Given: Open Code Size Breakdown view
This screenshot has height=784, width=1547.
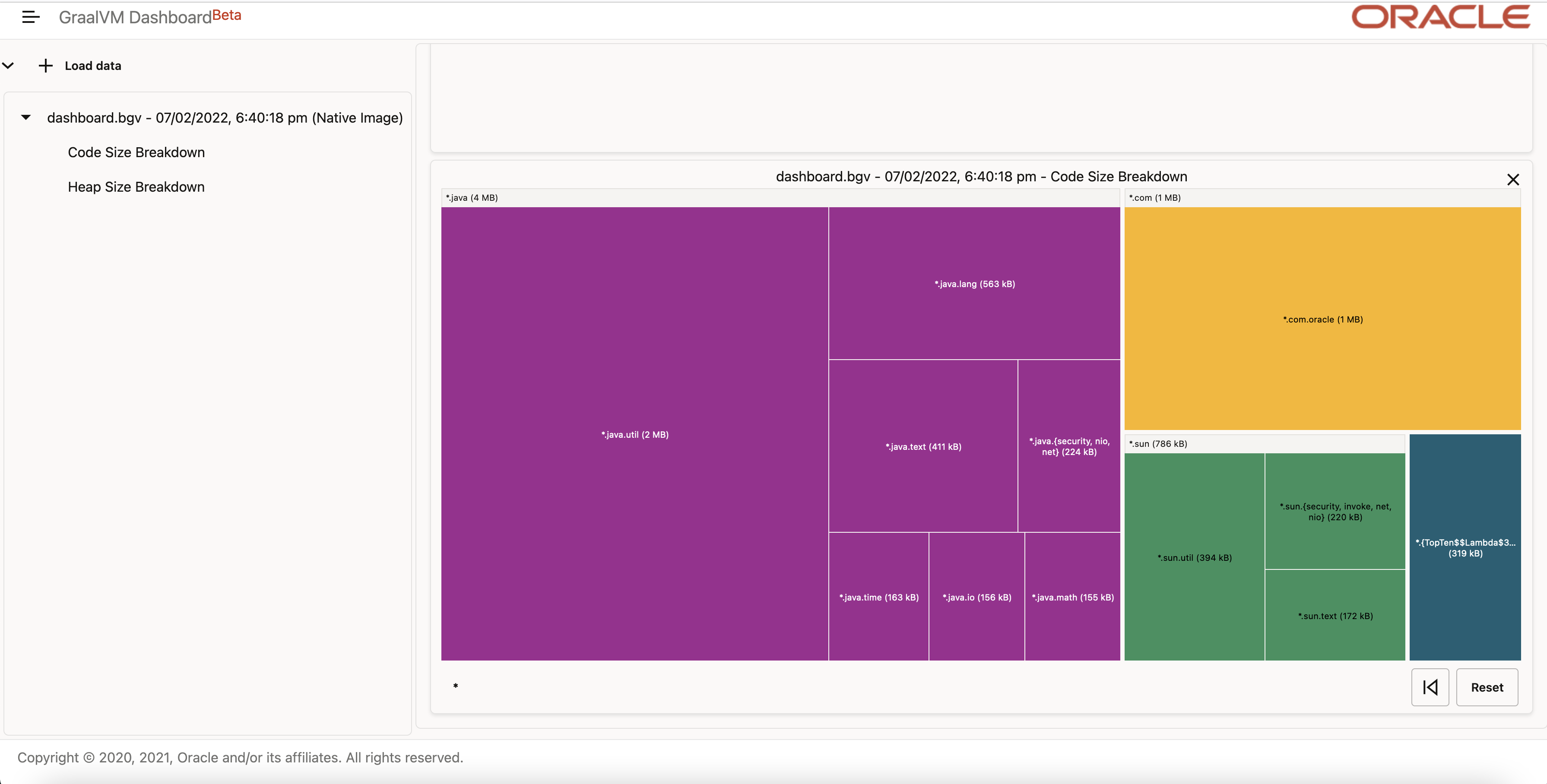Looking at the screenshot, I should point(136,152).
